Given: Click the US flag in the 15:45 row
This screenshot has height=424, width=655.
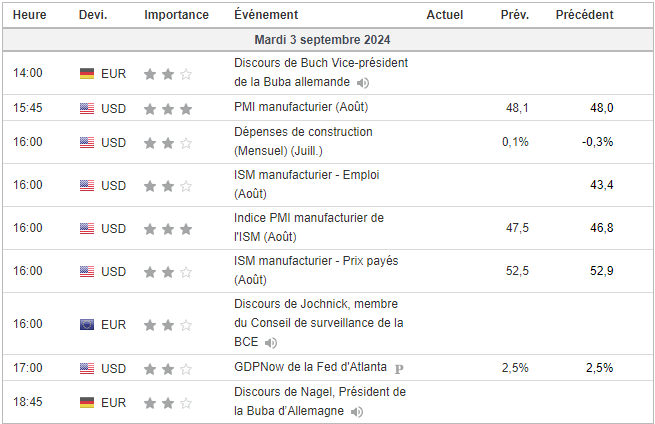Looking at the screenshot, I should [87, 108].
